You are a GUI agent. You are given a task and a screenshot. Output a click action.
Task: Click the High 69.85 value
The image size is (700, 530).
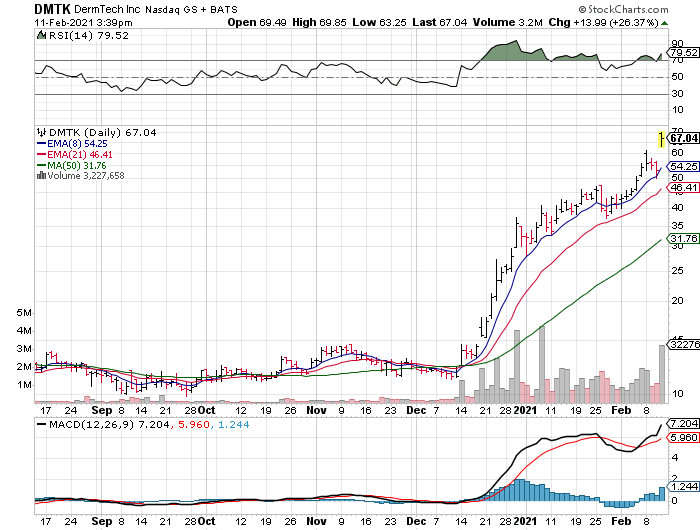pyautogui.click(x=319, y=22)
